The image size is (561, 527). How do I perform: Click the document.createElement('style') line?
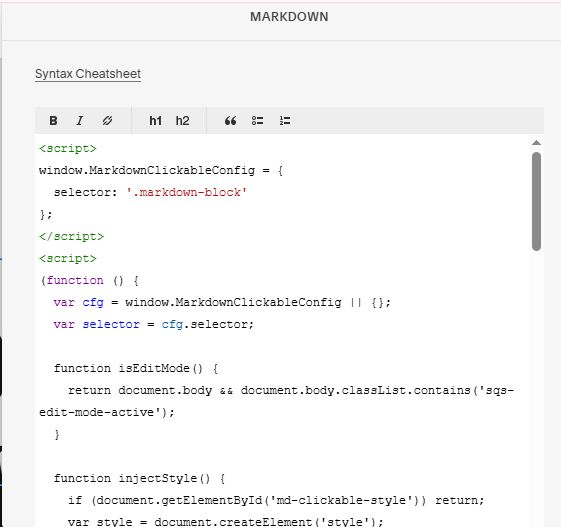tap(225, 522)
